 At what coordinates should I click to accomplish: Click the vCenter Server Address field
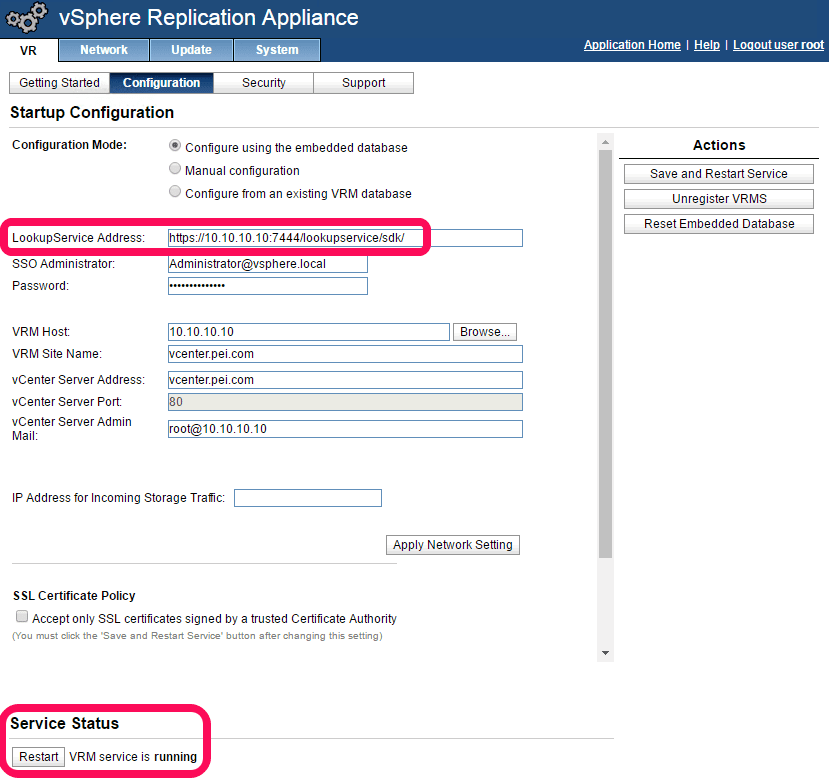[x=345, y=380]
